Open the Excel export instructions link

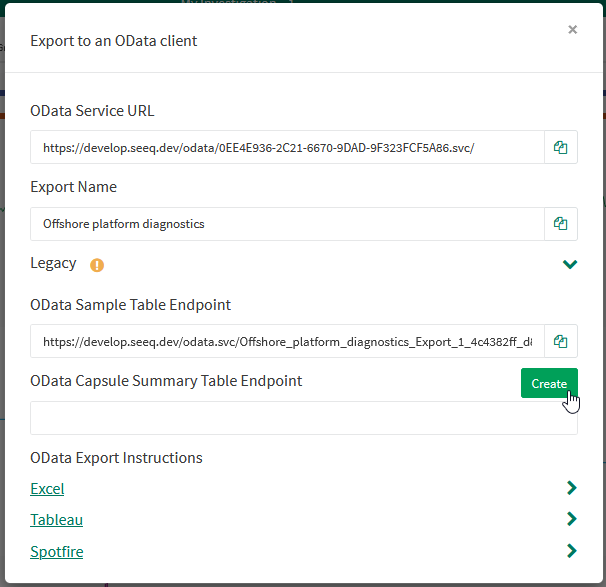(x=47, y=489)
